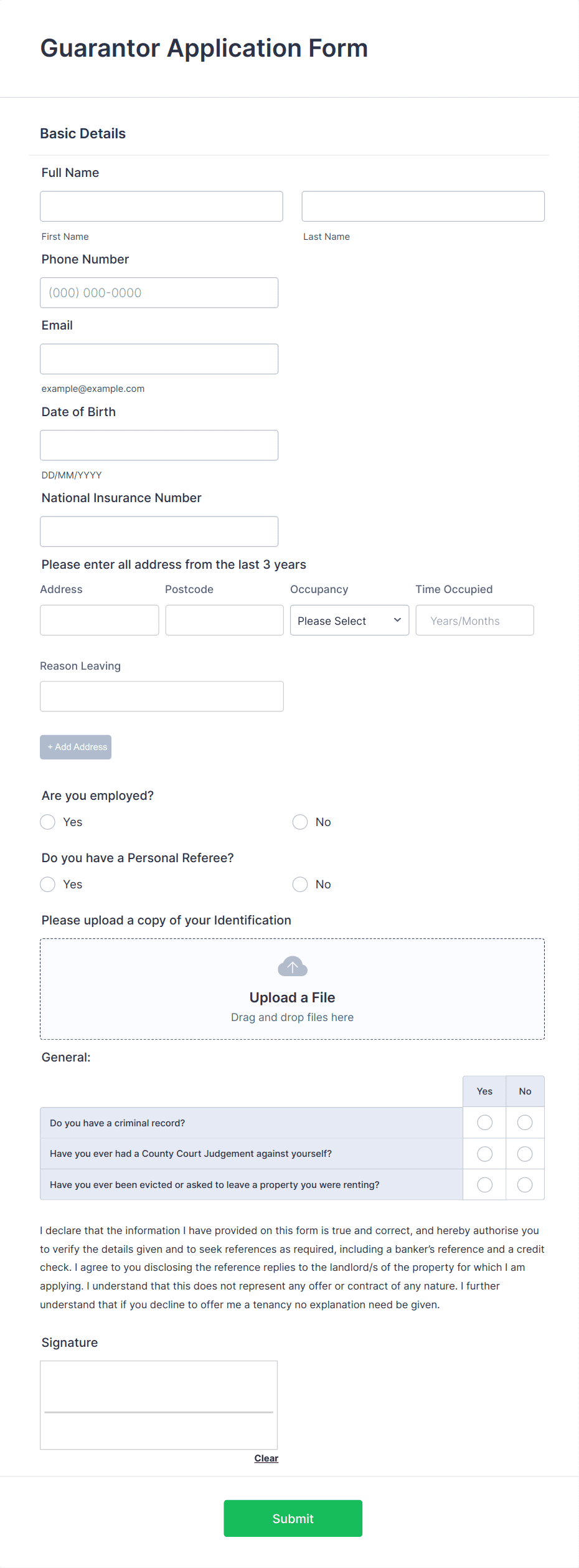The width and height of the screenshot is (579, 1568).
Task: Click the upload cloud icon
Action: pos(292,966)
